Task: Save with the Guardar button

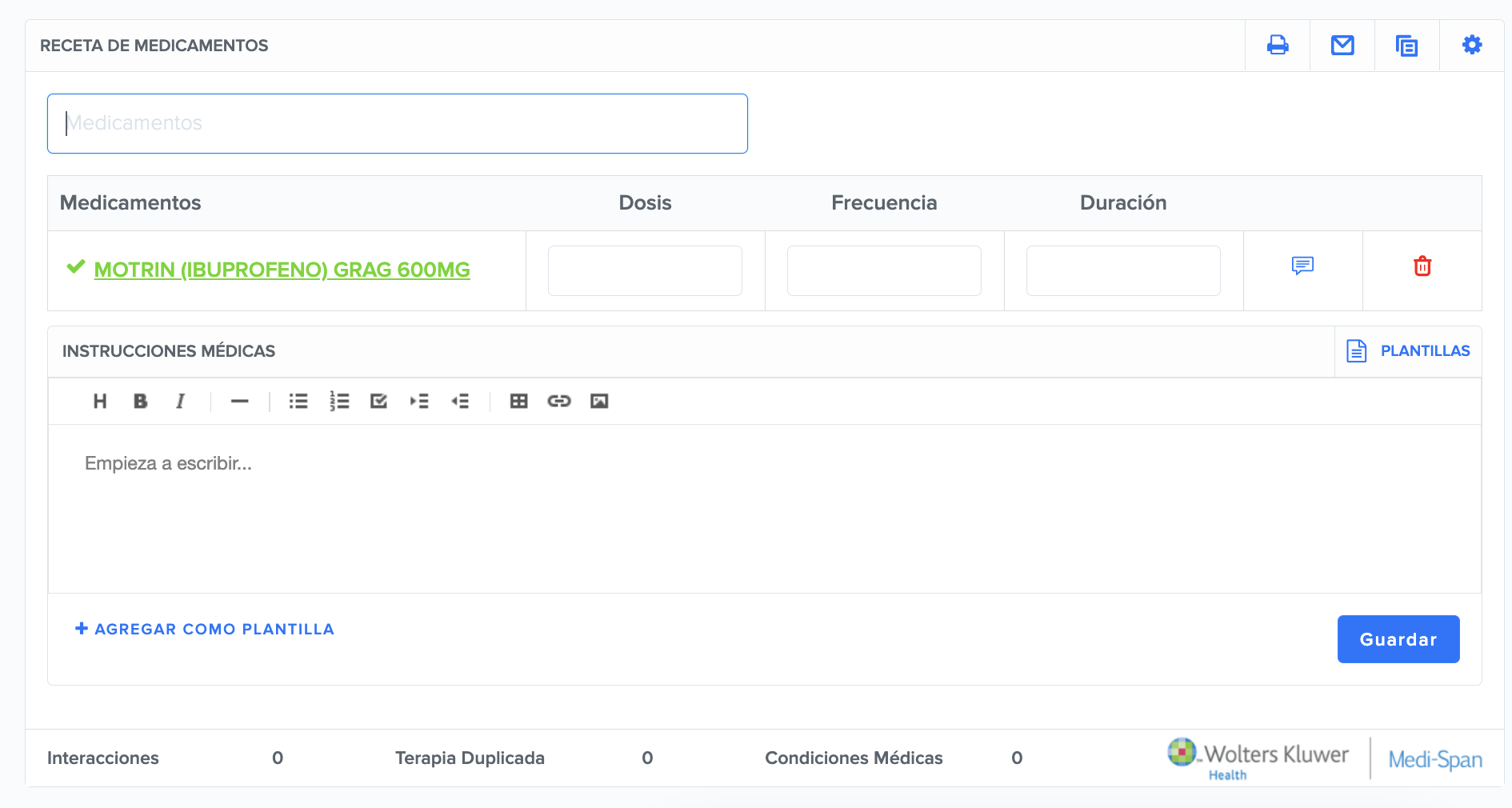Action: point(1398,639)
